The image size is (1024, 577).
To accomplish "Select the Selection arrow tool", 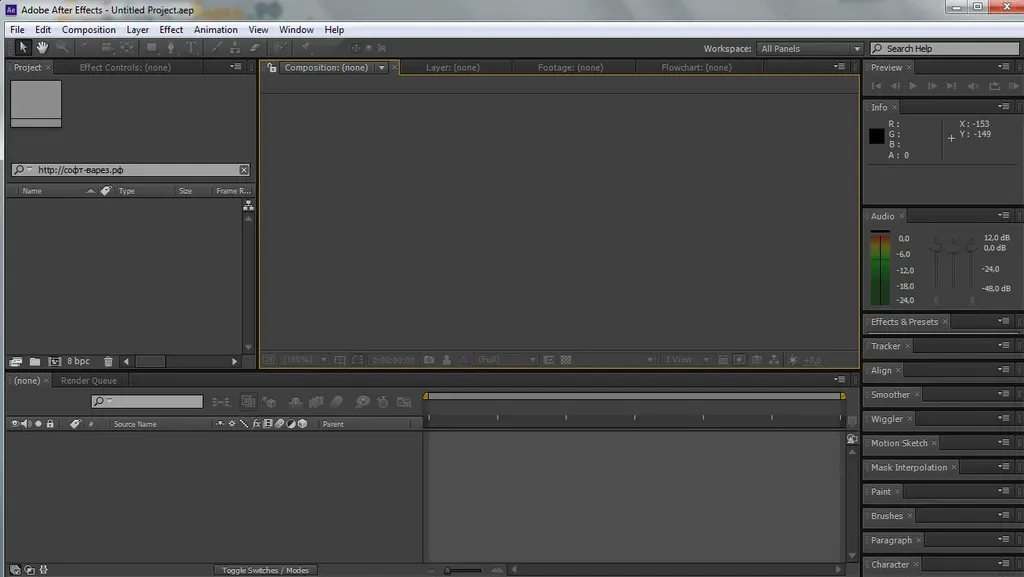I will tap(23, 47).
